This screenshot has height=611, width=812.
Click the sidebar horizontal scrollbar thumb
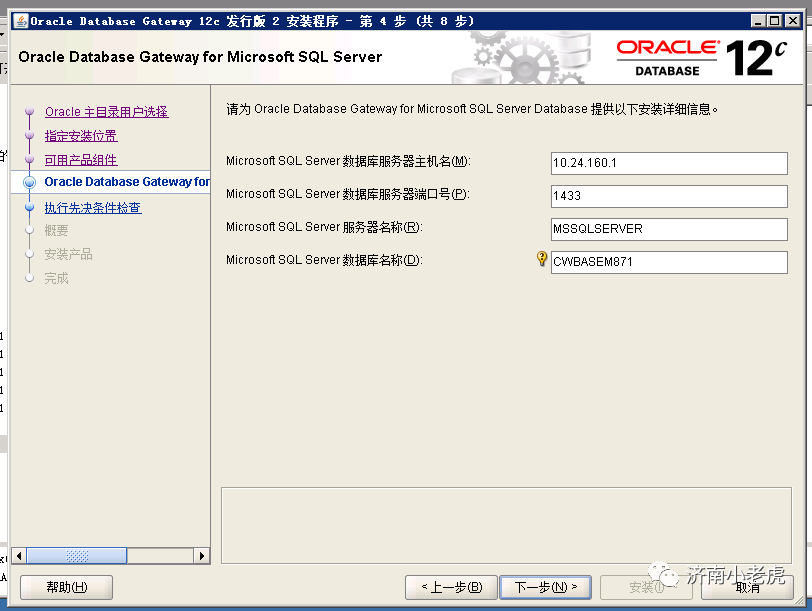(77, 556)
